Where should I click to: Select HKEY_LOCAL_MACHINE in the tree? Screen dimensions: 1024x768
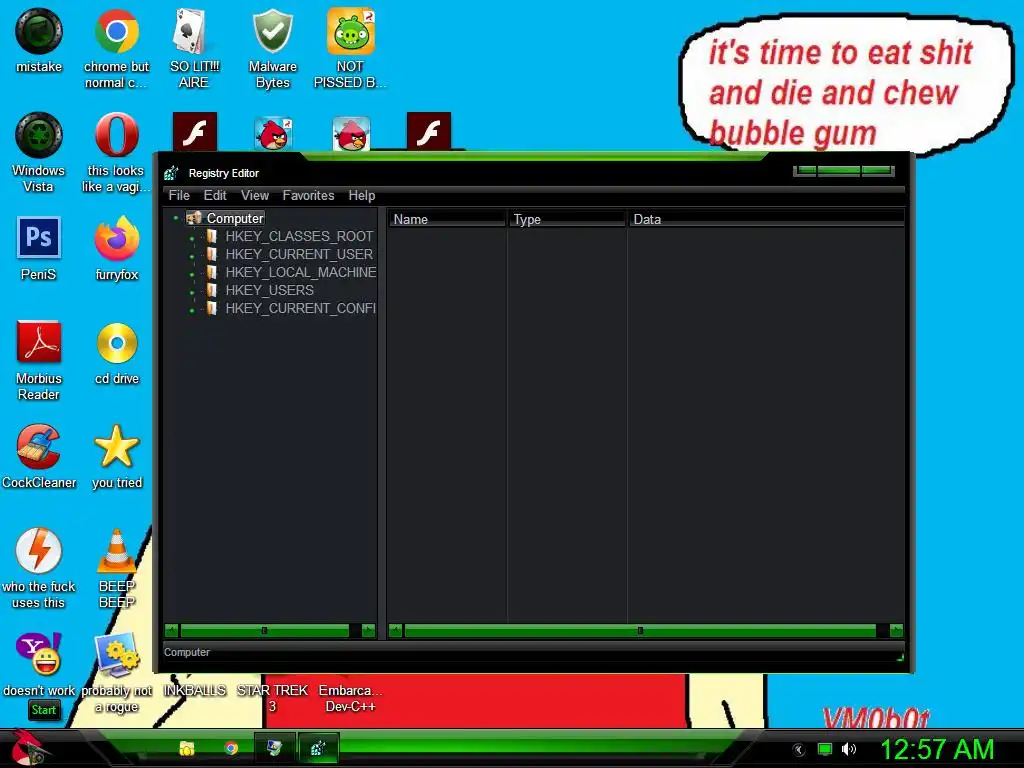coord(300,272)
